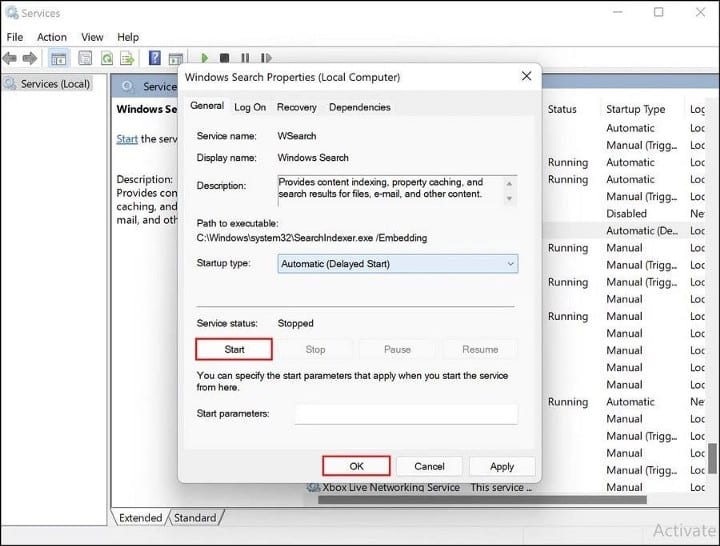
Task: Open the File menu
Action: click(15, 37)
